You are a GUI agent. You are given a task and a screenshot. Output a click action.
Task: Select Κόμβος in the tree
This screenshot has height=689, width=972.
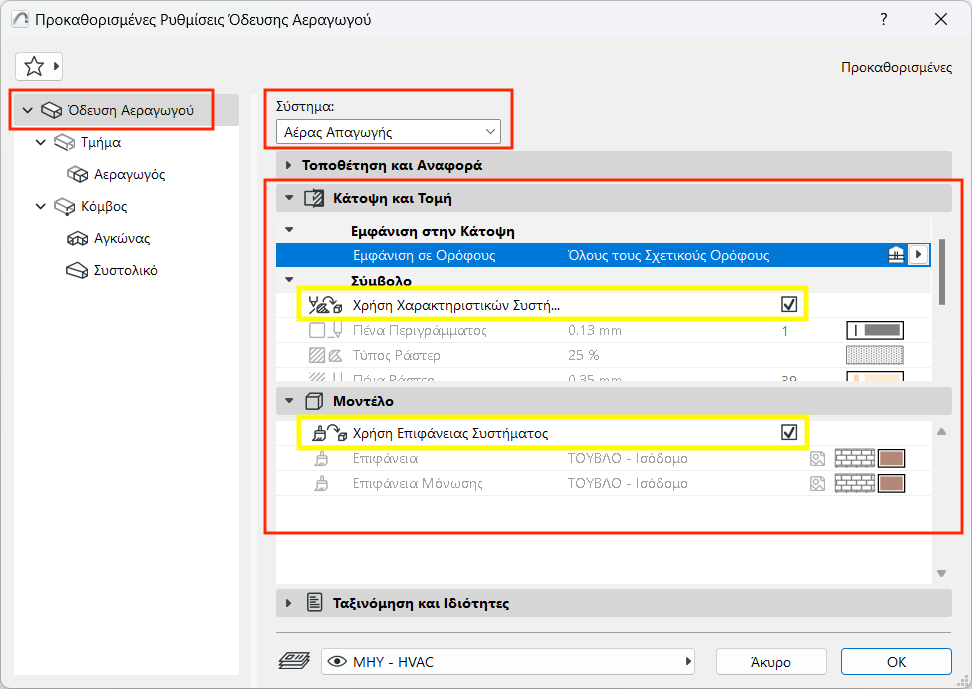point(104,207)
